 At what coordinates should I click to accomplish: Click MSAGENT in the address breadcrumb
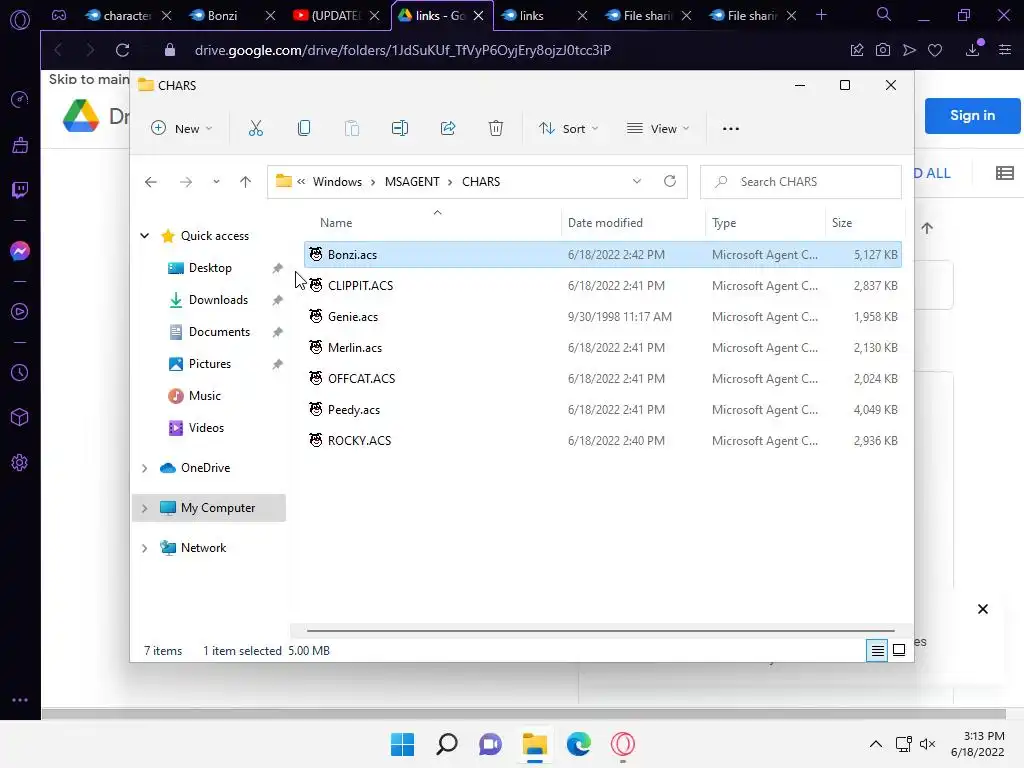point(412,182)
